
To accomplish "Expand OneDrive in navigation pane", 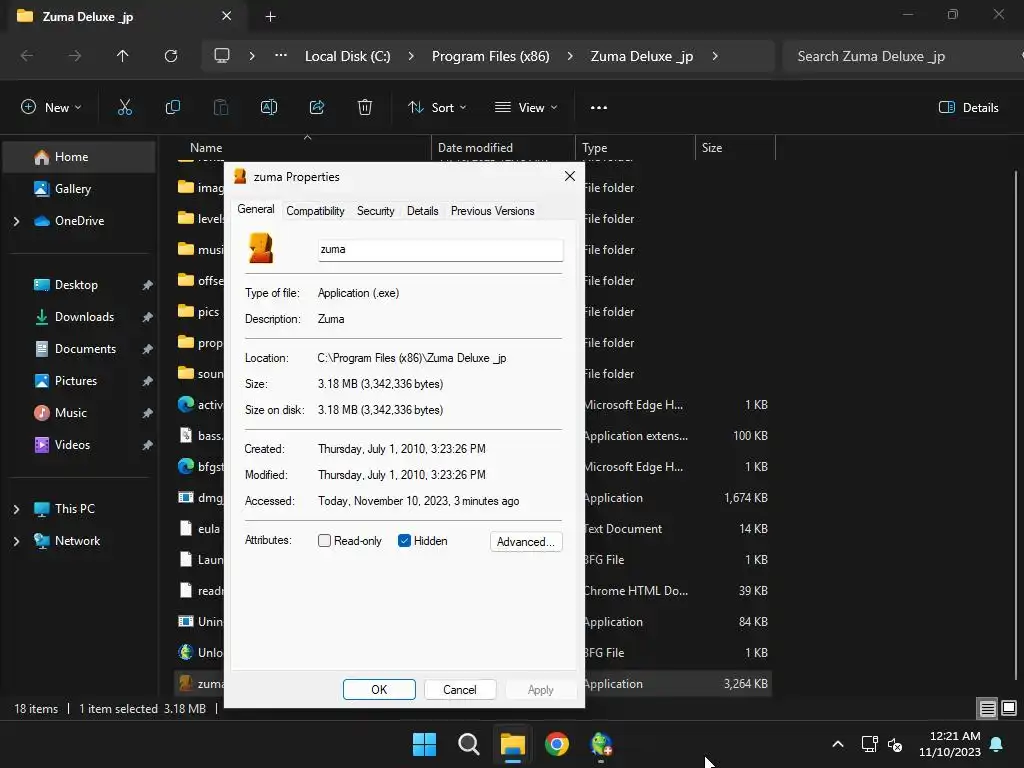I will 16,221.
